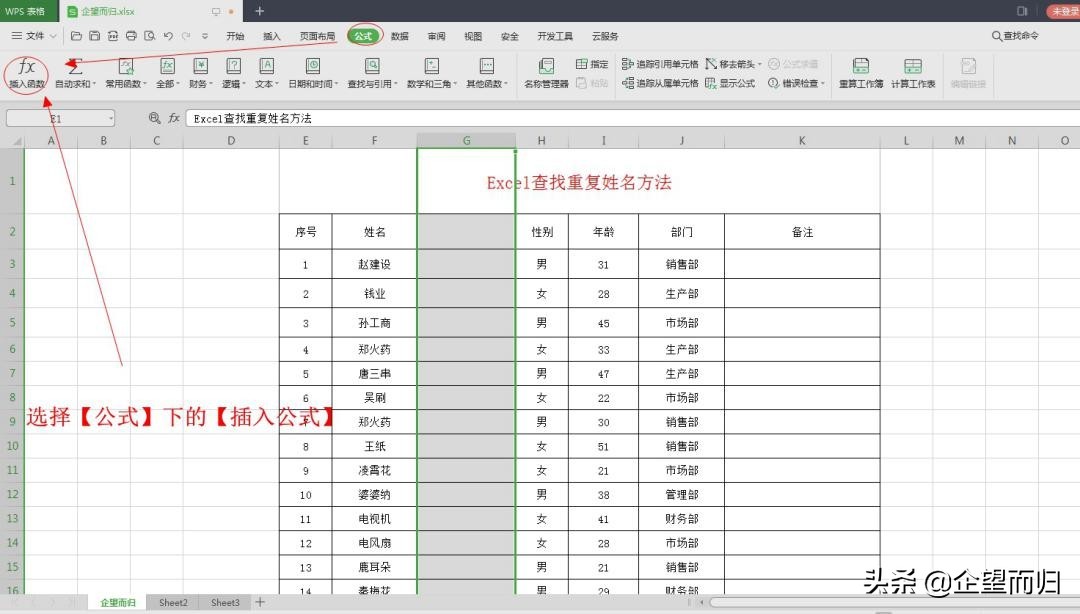The image size is (1080, 614).
Task: Select the 公式 tab
Action: pos(364,36)
